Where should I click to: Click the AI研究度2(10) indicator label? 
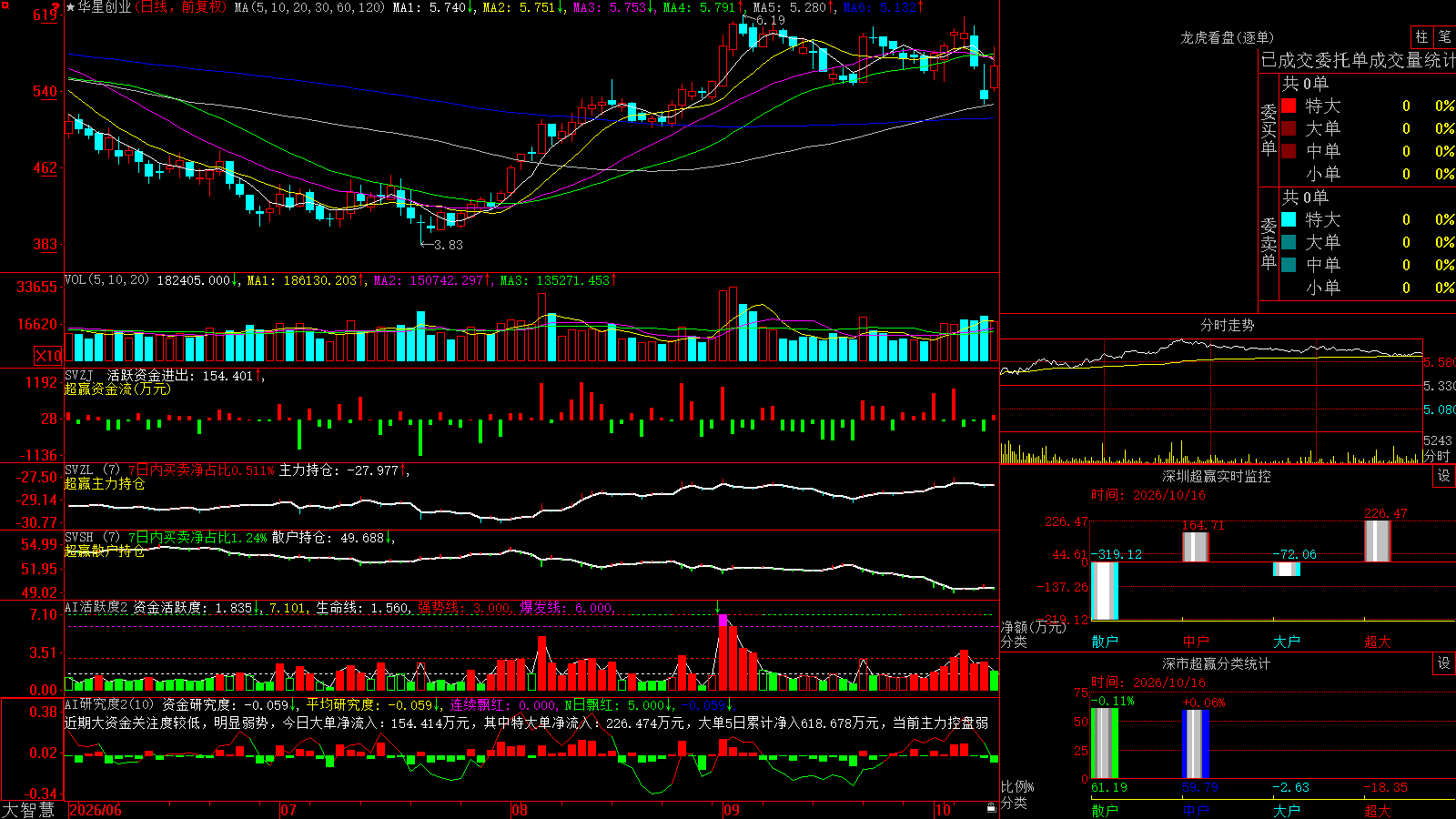click(x=109, y=704)
